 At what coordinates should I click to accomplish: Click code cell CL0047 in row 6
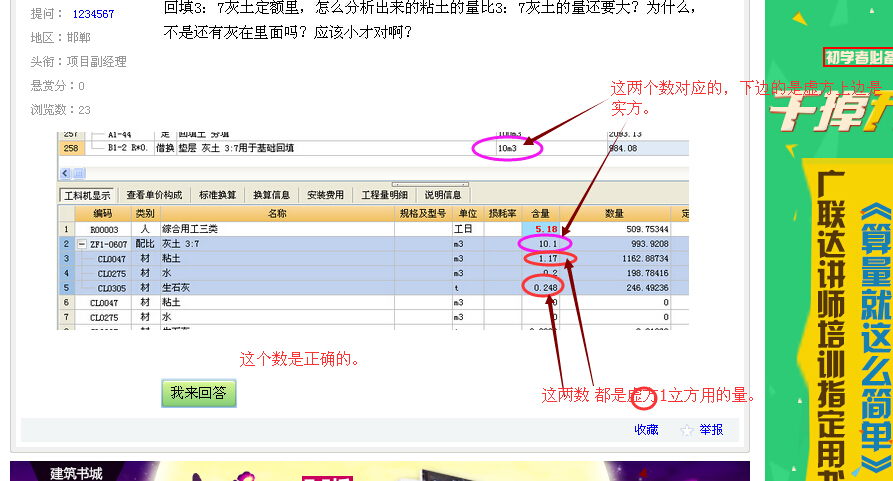click(103, 303)
